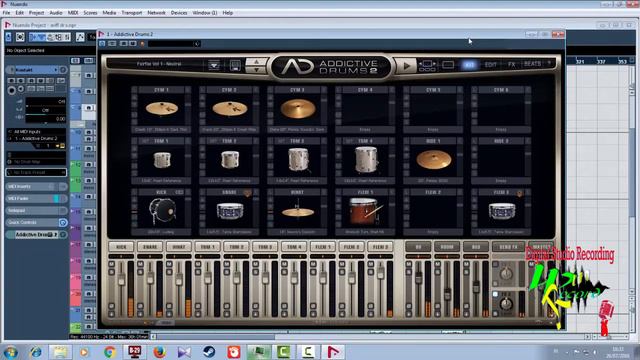This screenshot has width=640, height=360.
Task: Click the HIHAT mixer channel button
Action: point(179,247)
